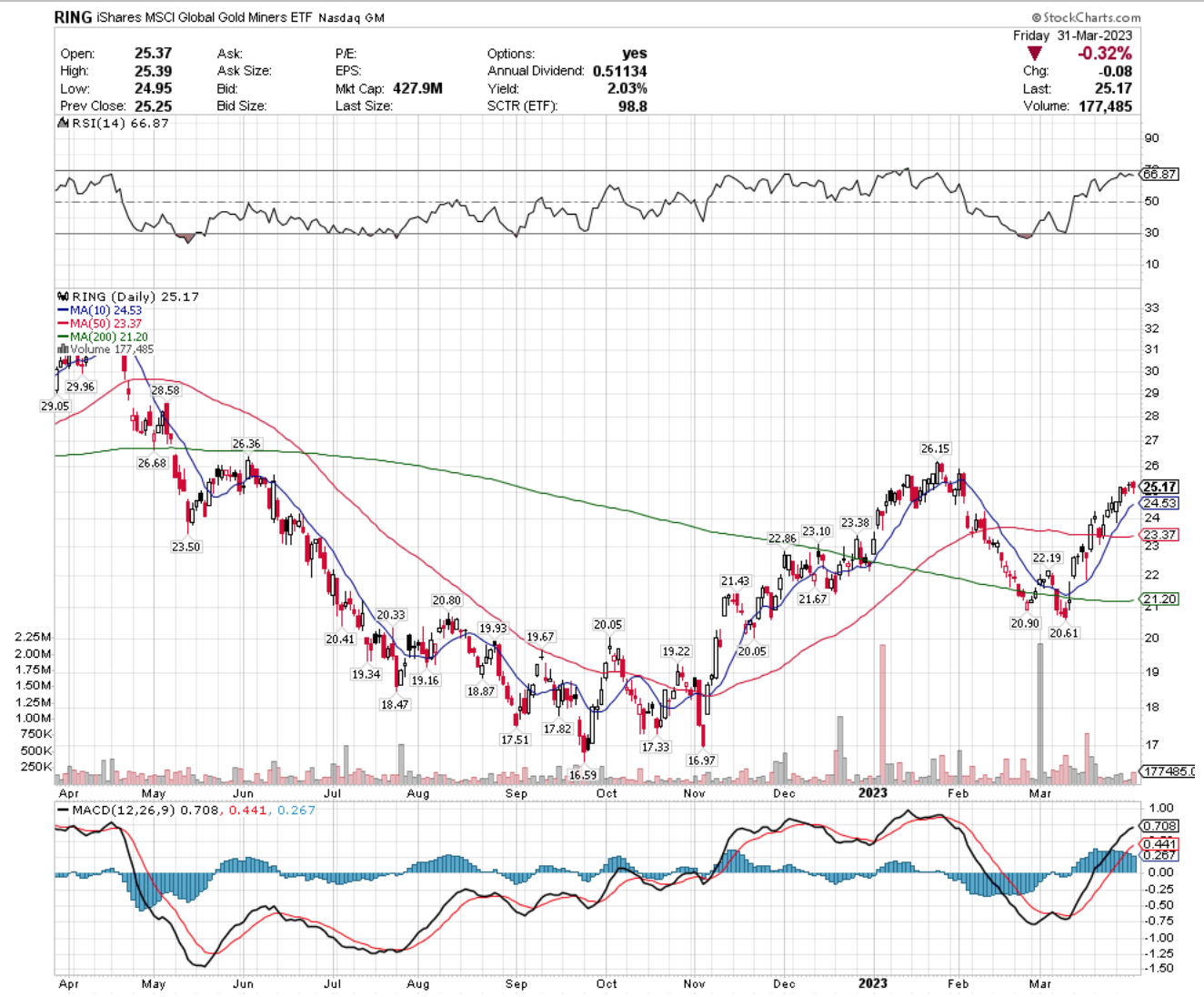
Task: Click the Annual Dividend value 0.51134
Action: (x=620, y=71)
